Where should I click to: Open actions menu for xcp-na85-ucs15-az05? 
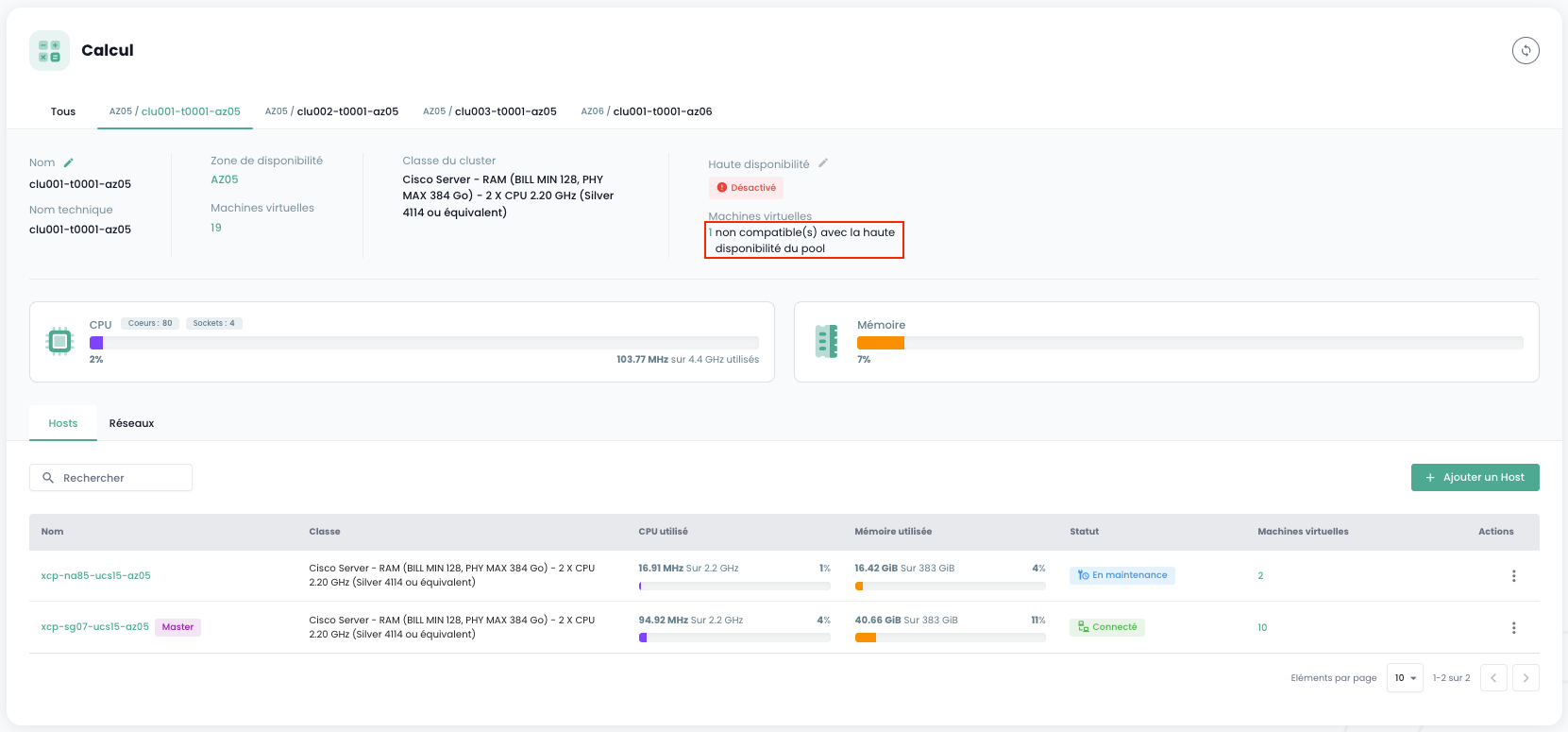pos(1513,576)
